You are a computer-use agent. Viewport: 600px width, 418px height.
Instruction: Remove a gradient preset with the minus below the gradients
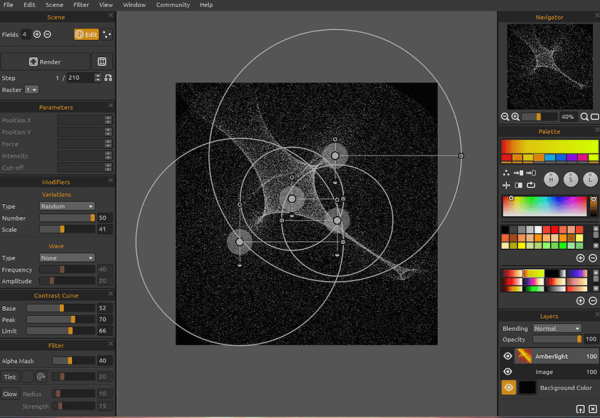(x=592, y=301)
